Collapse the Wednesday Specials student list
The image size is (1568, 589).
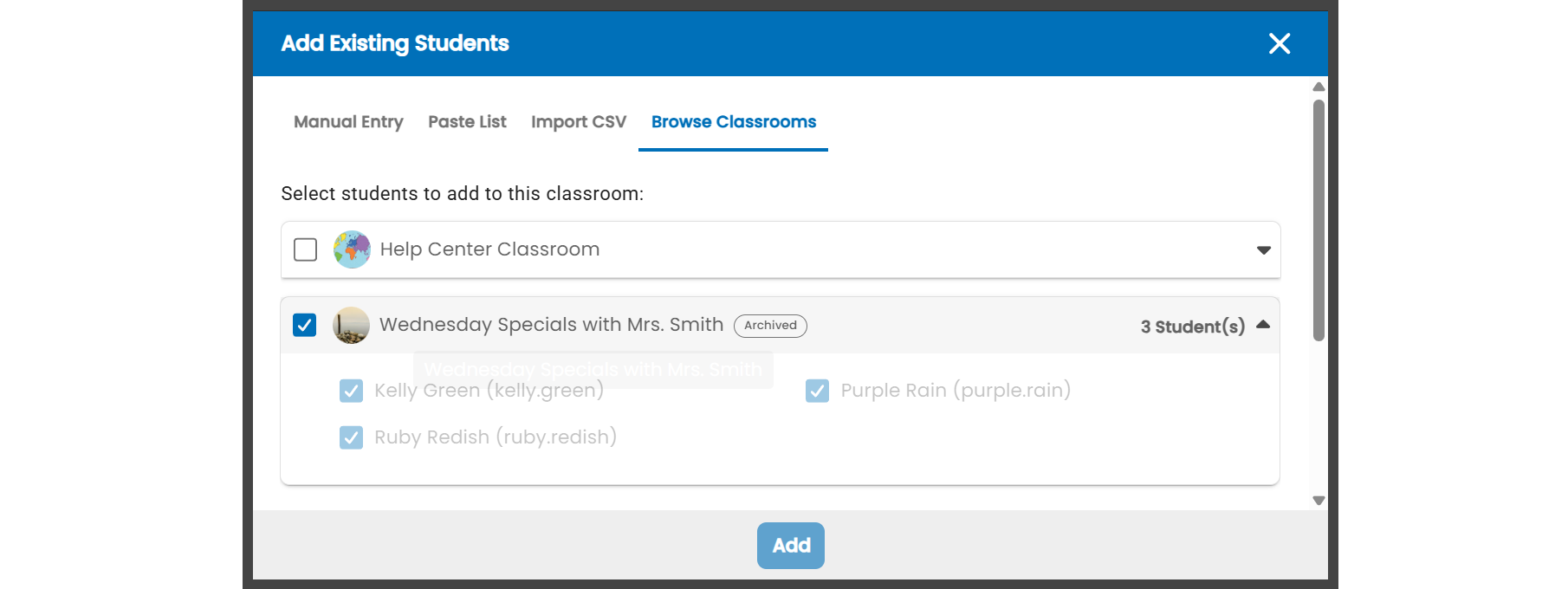click(1263, 325)
